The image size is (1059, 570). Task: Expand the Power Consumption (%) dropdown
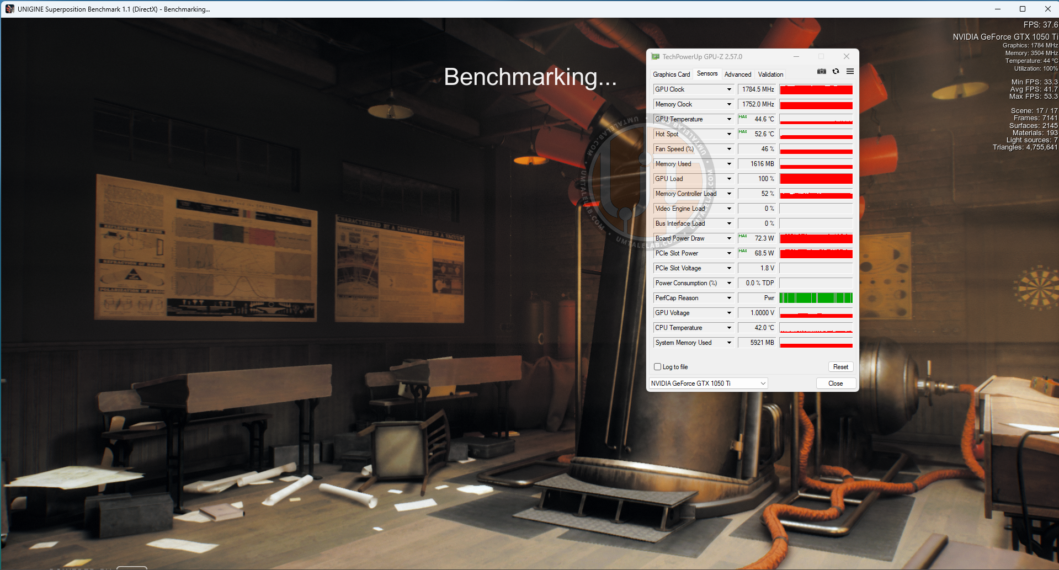(x=729, y=283)
